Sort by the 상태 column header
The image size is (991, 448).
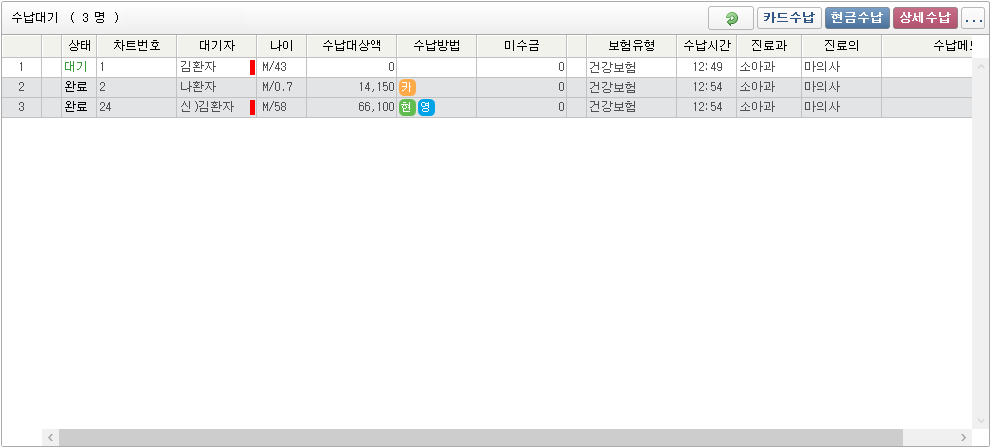[x=79, y=46]
